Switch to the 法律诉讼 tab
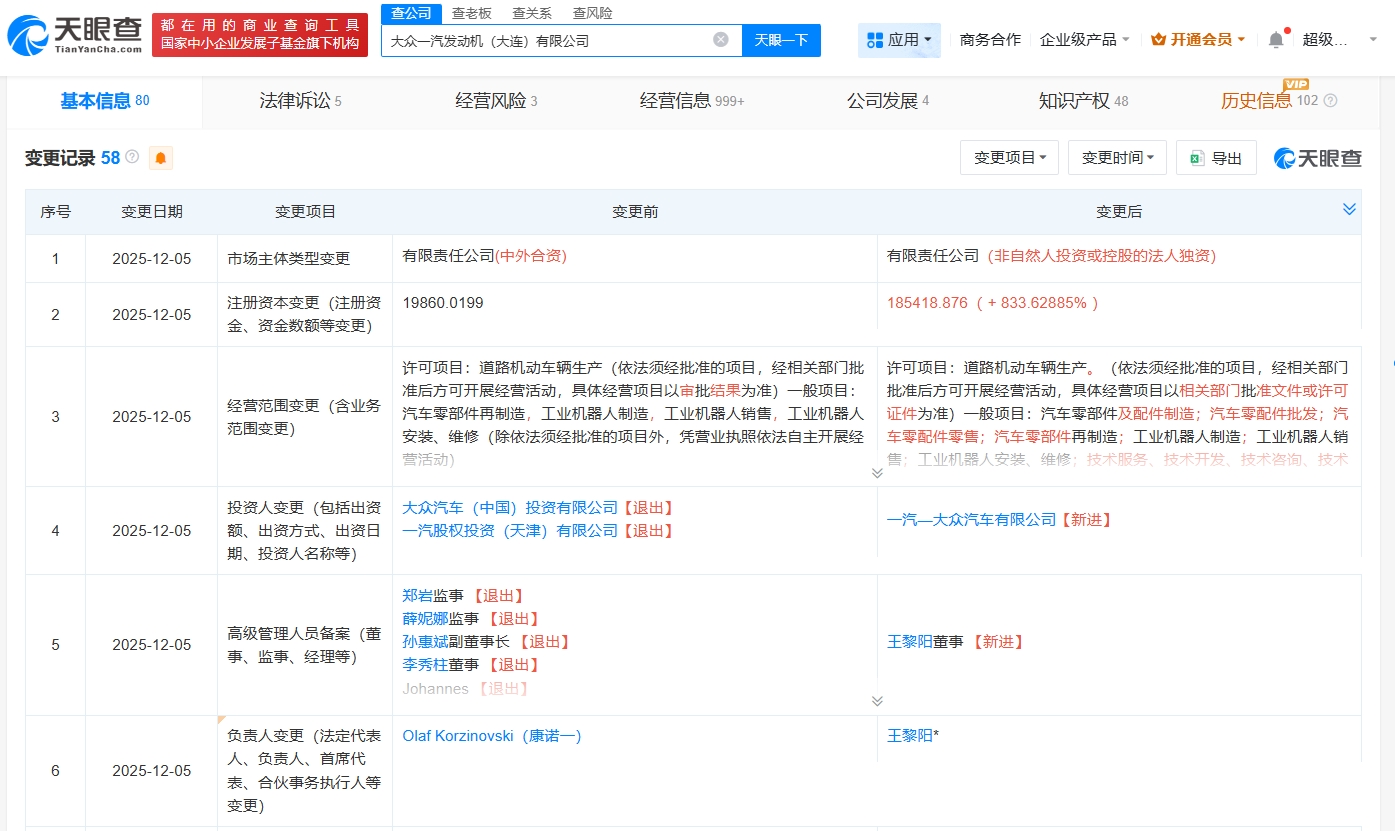This screenshot has width=1395, height=831. click(x=300, y=101)
